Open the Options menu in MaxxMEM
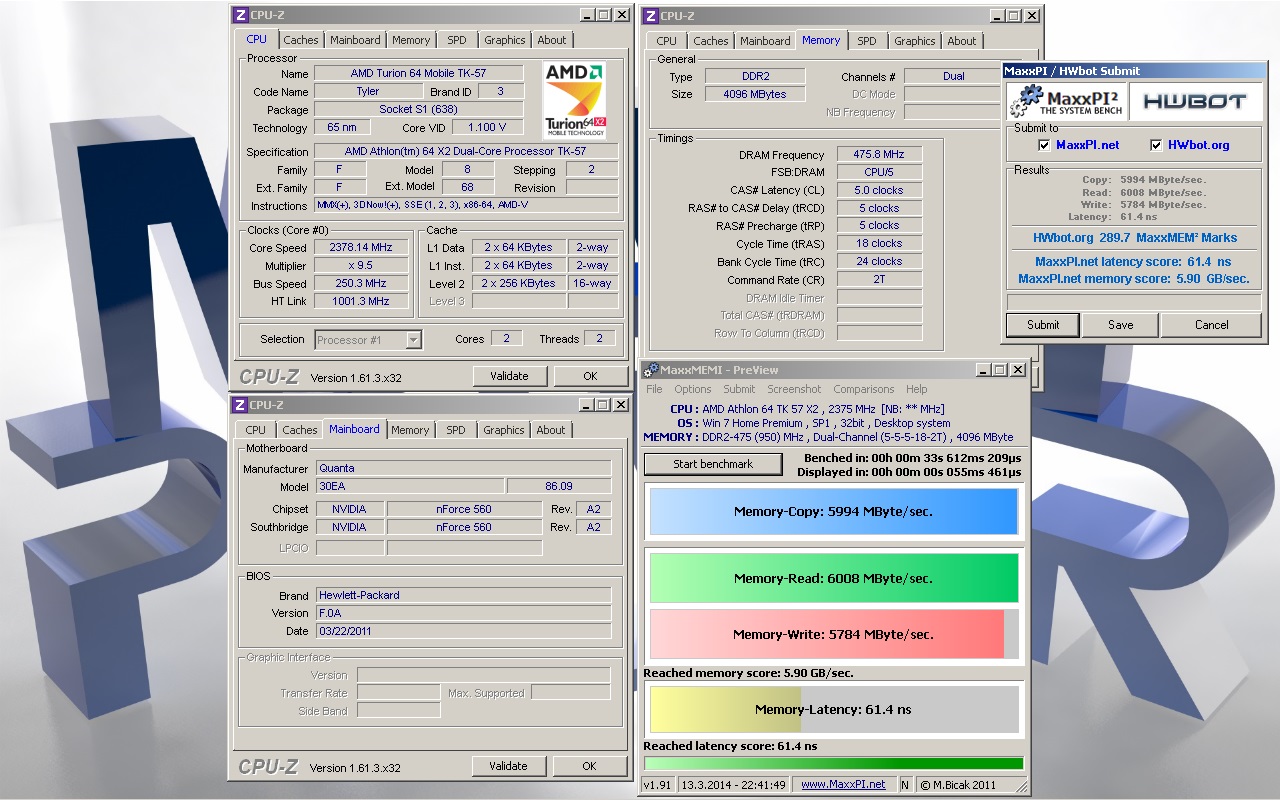The height and width of the screenshot is (800, 1280). click(693, 389)
